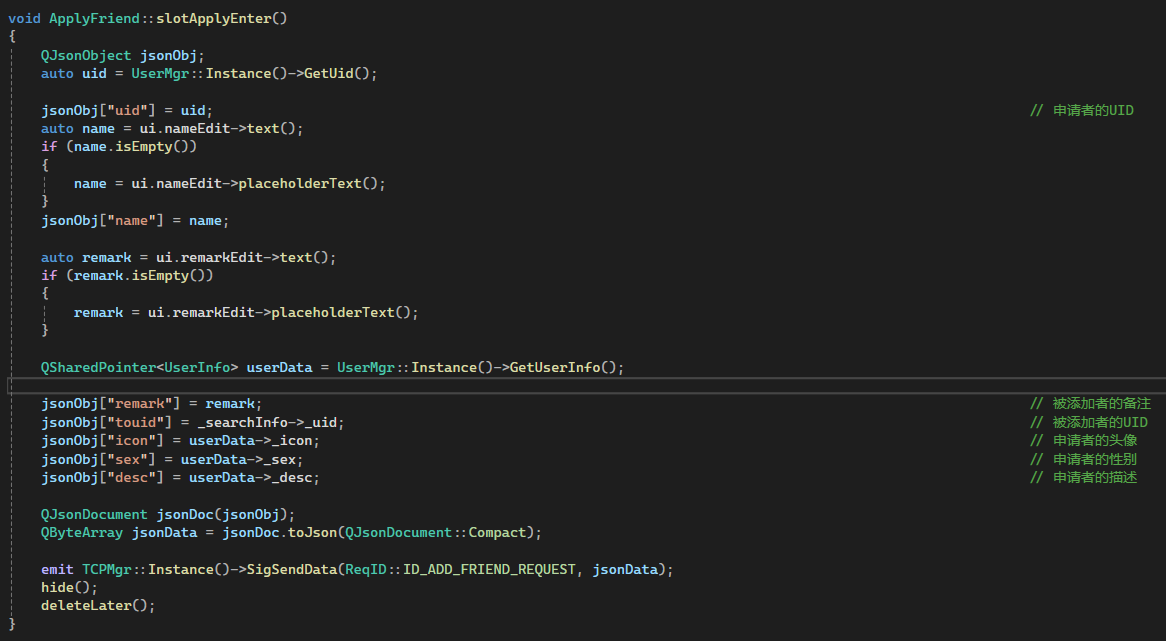Image resolution: width=1166 pixels, height=641 pixels.
Task: Click QJsonDocument jsonDoc declaration
Action: click(167, 515)
